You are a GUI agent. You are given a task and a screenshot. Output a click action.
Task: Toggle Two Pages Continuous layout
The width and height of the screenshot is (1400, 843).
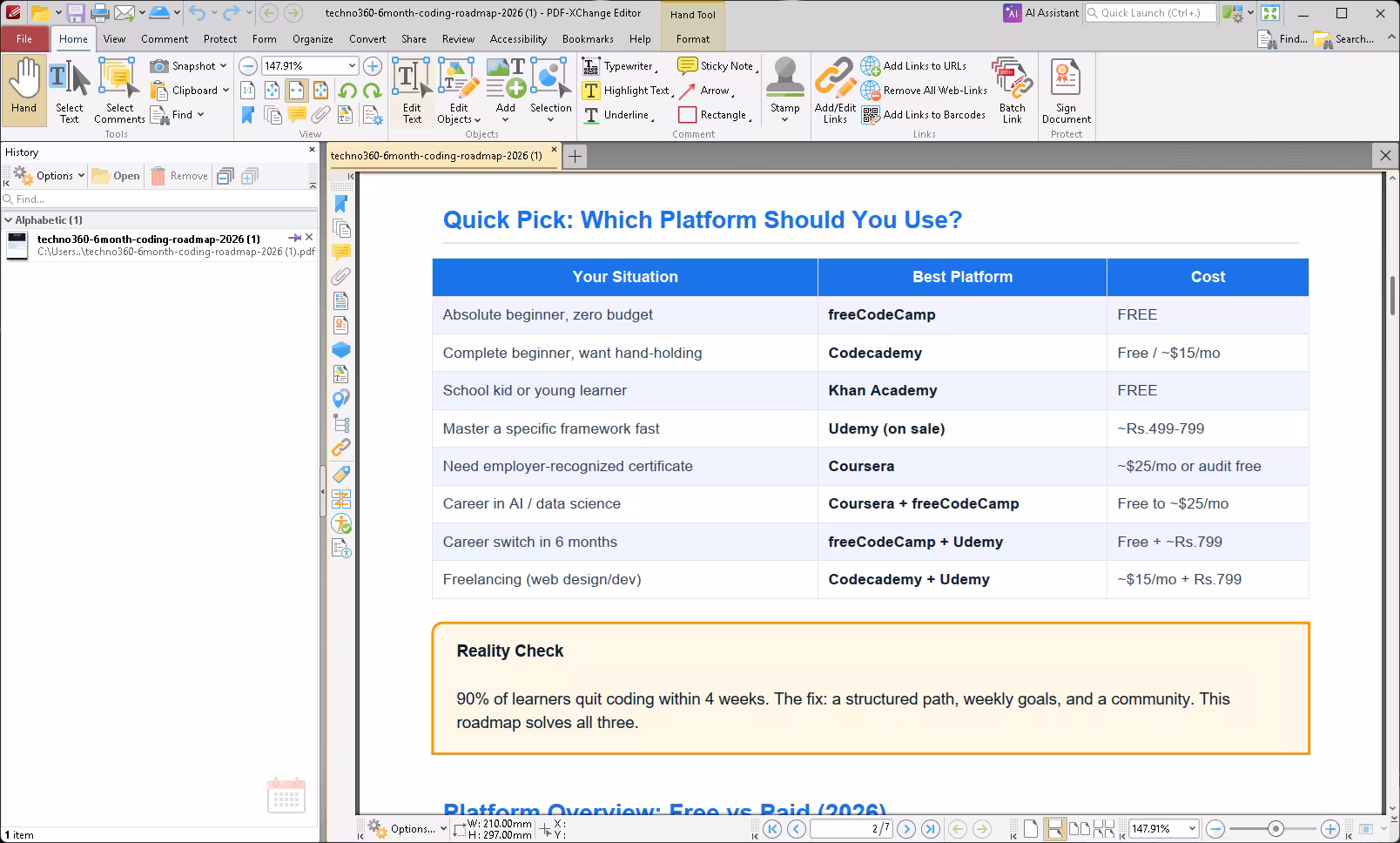[x=1104, y=828]
